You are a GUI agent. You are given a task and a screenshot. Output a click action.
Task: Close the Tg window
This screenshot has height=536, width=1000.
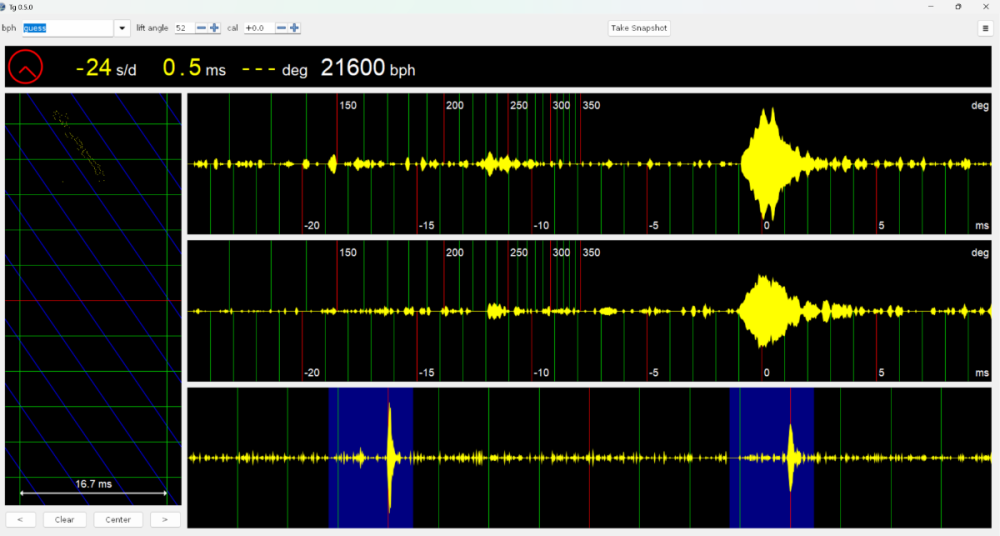[x=985, y=6]
